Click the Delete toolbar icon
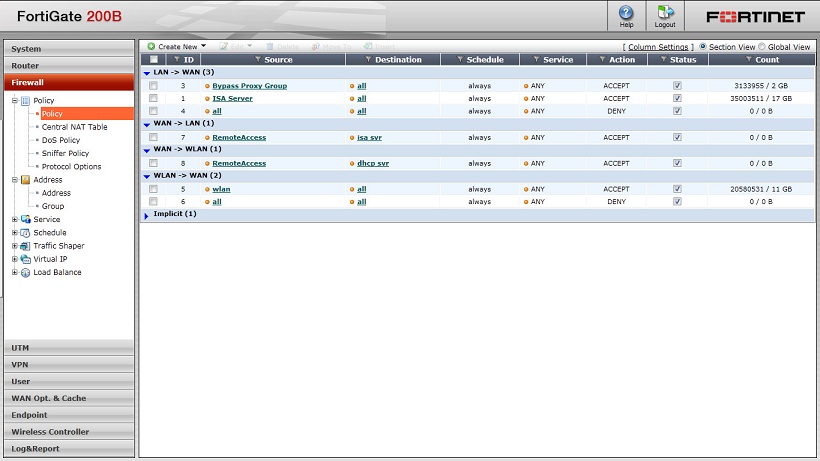 (270, 47)
